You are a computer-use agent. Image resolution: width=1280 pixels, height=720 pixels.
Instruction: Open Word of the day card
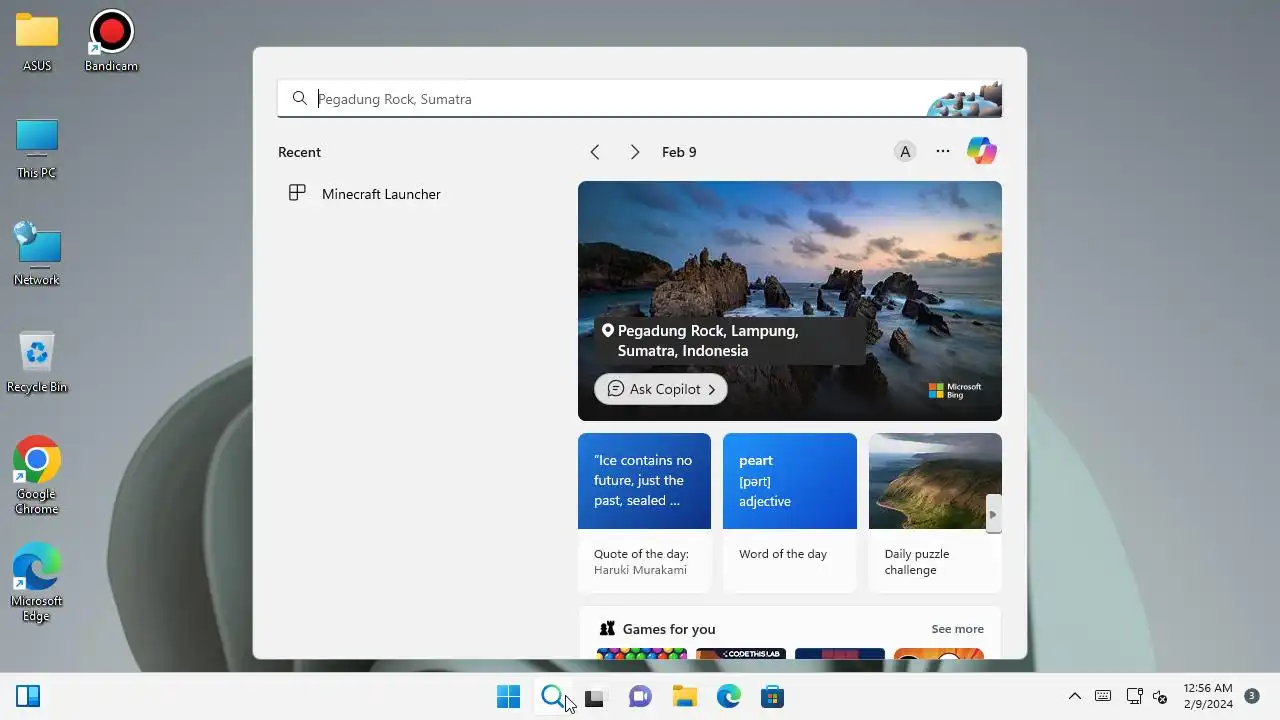[x=790, y=513]
